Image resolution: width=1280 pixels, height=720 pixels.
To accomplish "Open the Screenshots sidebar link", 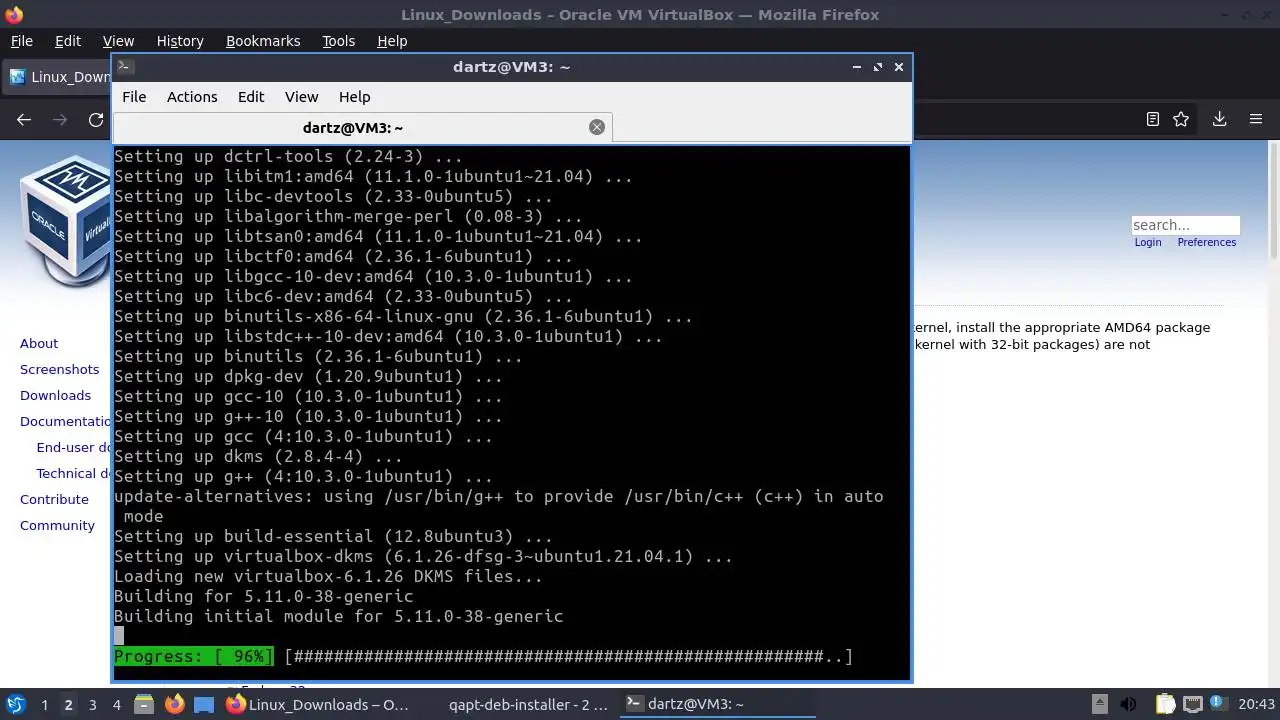I will (x=59, y=369).
